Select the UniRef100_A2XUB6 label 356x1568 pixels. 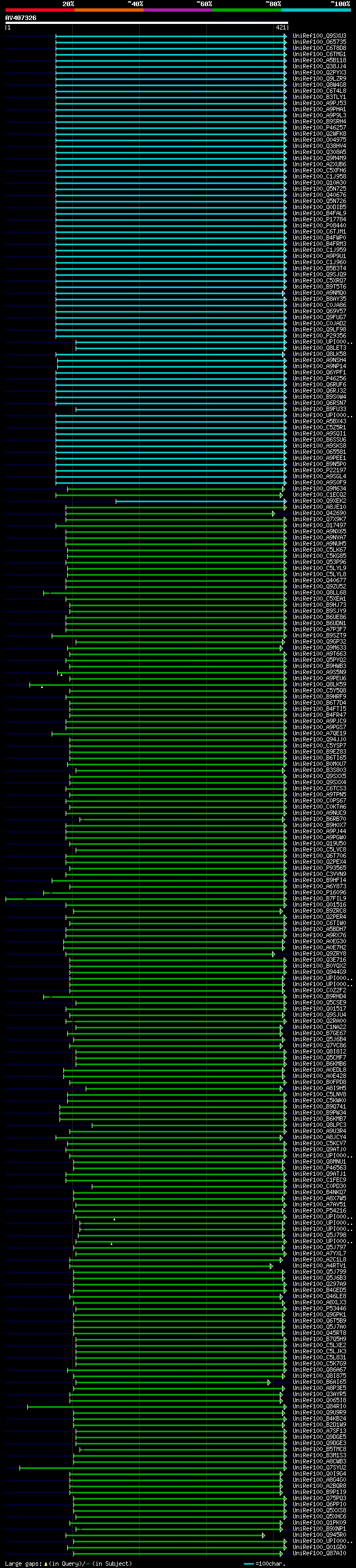(319, 164)
